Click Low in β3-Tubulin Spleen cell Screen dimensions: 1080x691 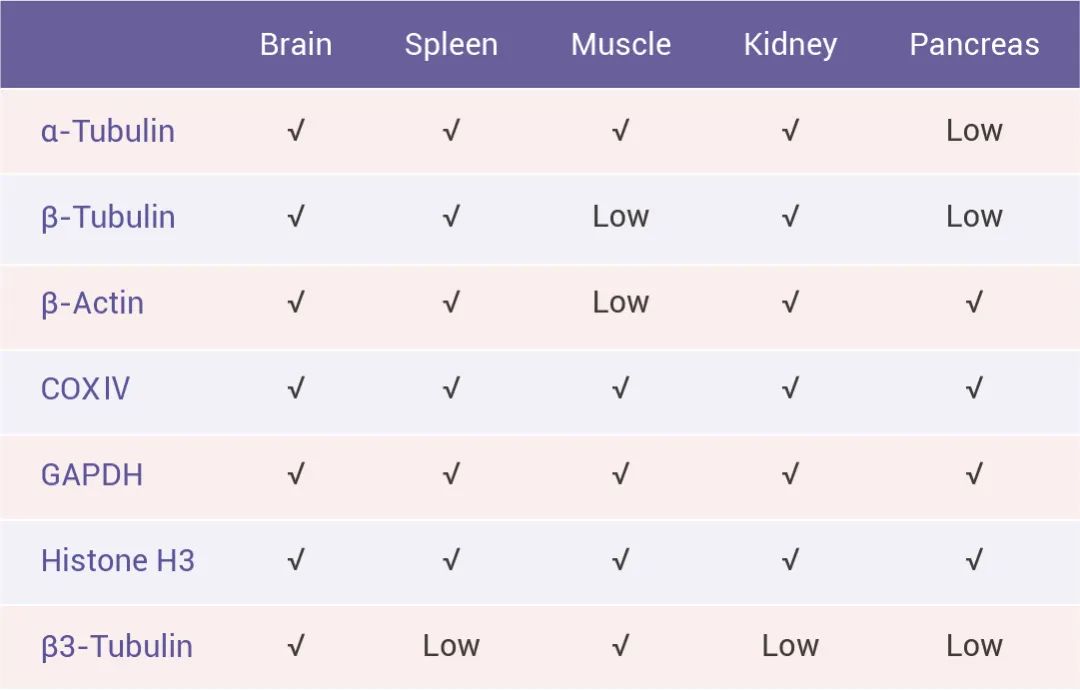click(x=451, y=647)
